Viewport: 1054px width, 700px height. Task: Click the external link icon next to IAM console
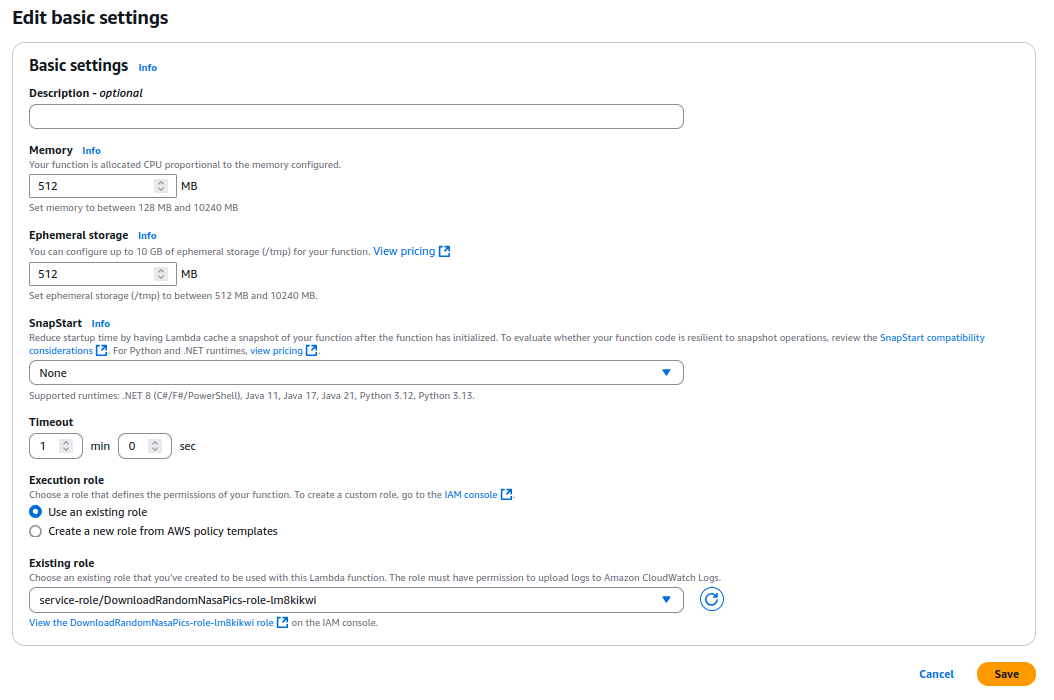coord(507,495)
